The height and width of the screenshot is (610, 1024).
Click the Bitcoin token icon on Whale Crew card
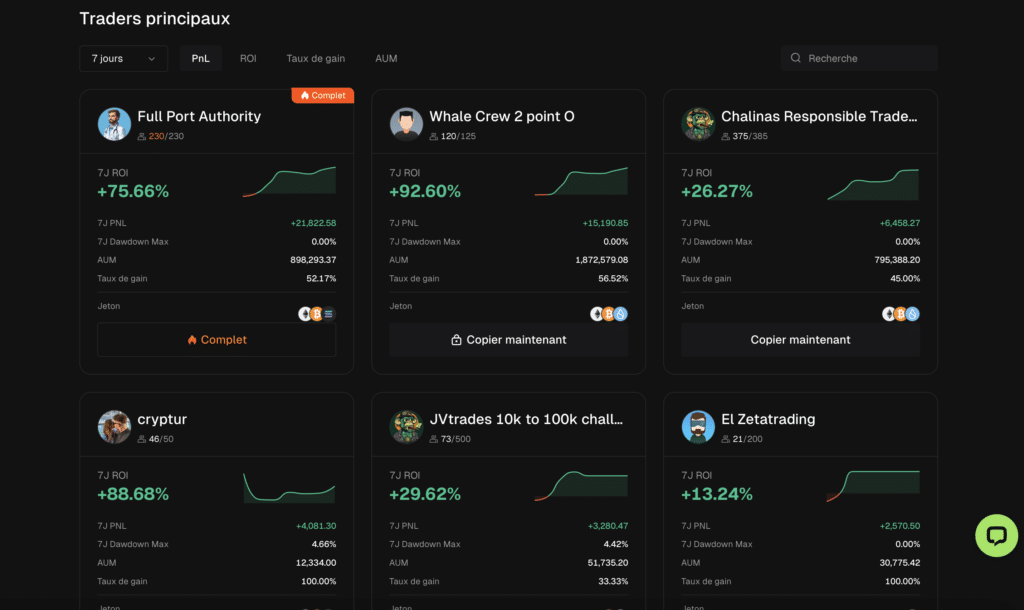(x=609, y=314)
